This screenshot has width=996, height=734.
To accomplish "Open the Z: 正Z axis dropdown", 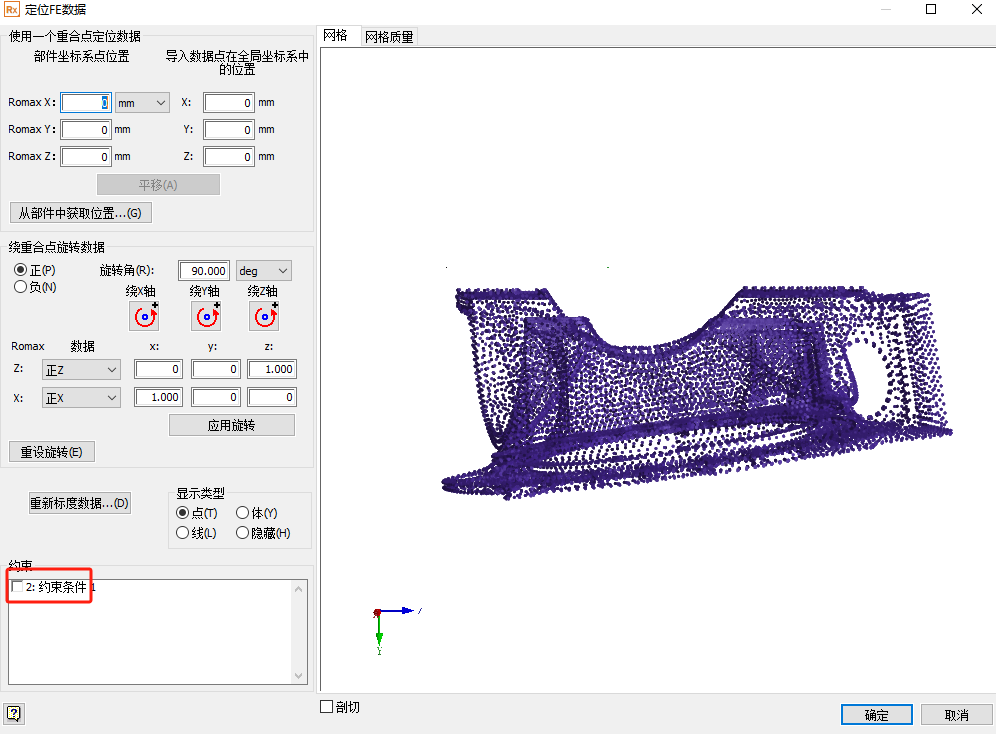I will pos(81,370).
